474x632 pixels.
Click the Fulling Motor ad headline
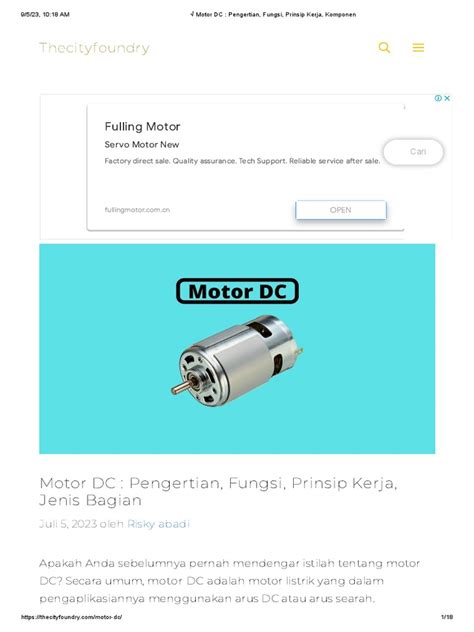point(142,127)
